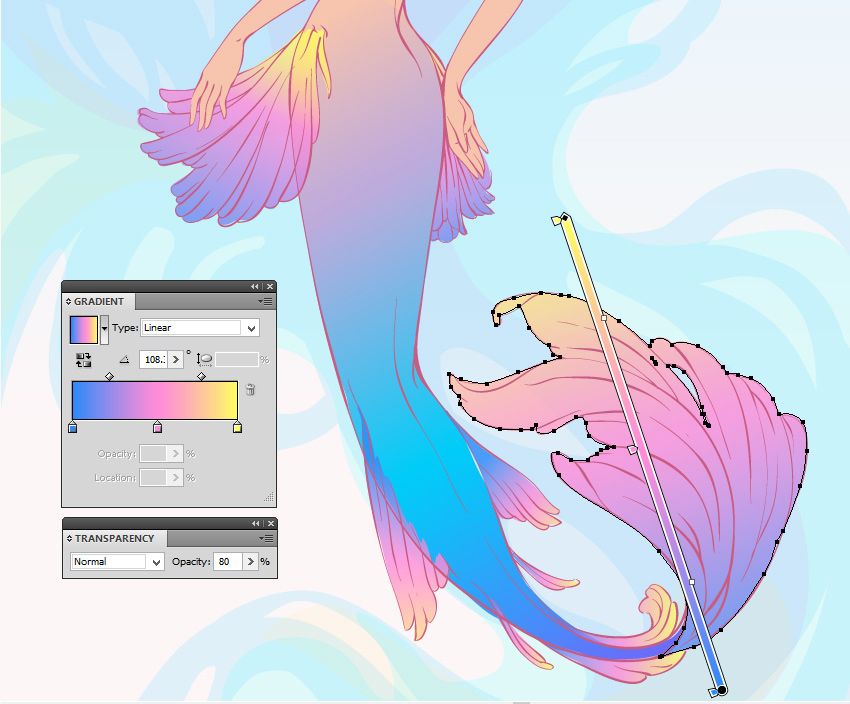Image resolution: width=850 pixels, height=704 pixels.
Task: Collapse the Transparency panel with double arrows
Action: (255, 524)
